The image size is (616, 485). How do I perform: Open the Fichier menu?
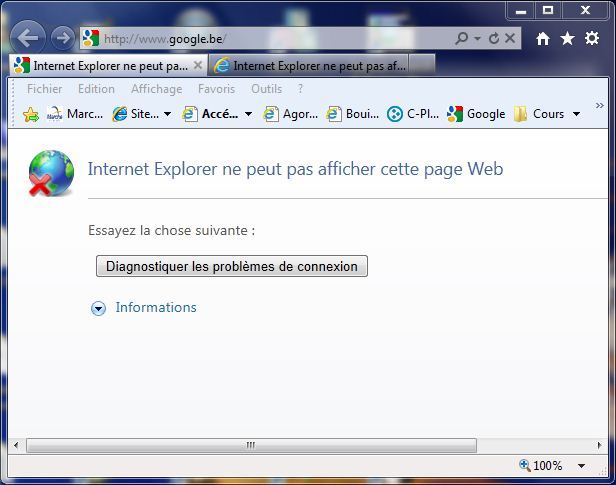click(44, 89)
